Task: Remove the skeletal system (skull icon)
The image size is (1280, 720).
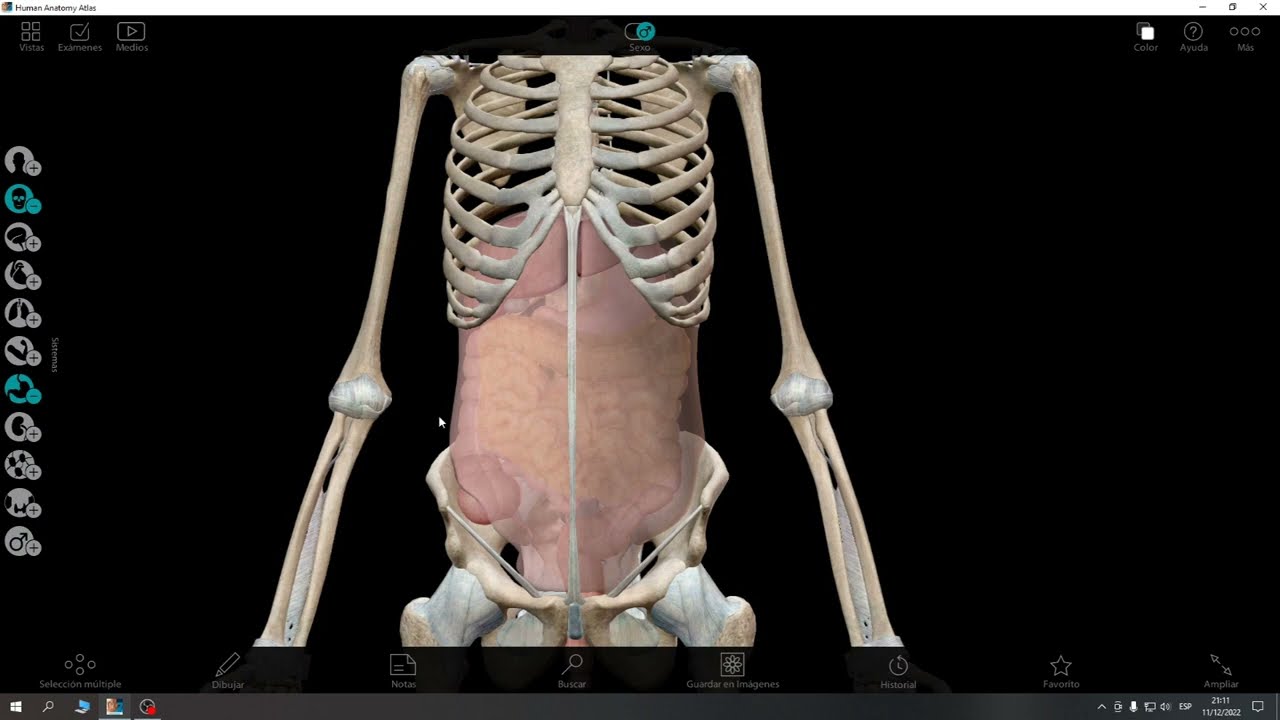Action: (22, 200)
